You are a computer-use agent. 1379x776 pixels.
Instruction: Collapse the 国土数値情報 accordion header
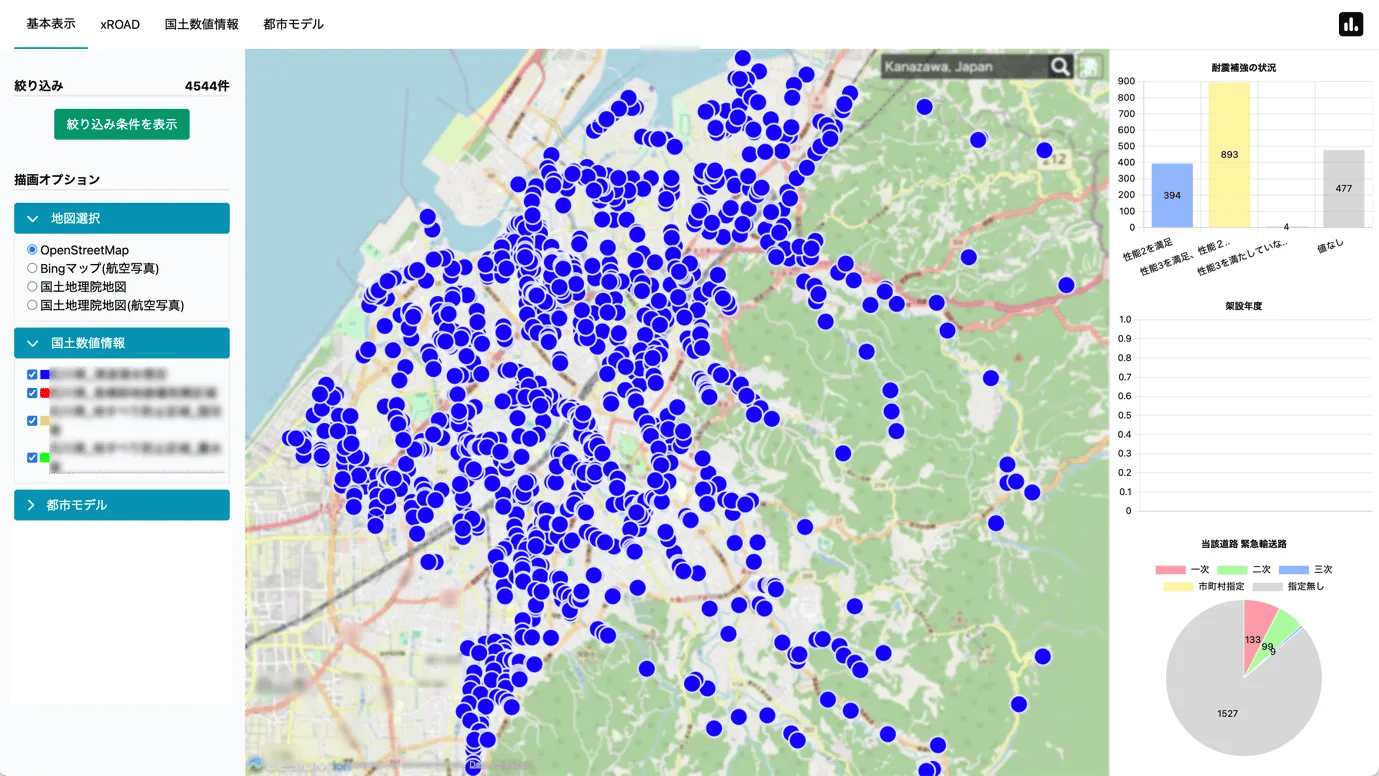[121, 343]
